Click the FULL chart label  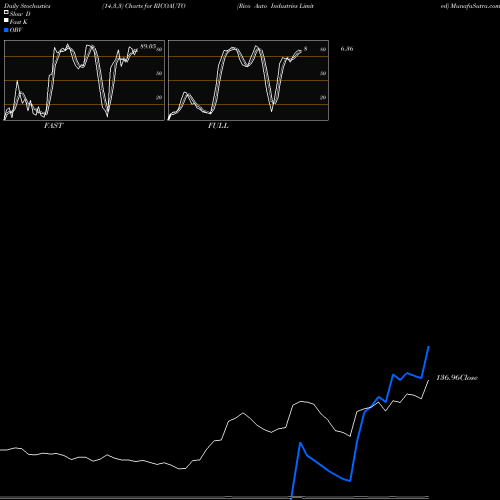(x=218, y=126)
